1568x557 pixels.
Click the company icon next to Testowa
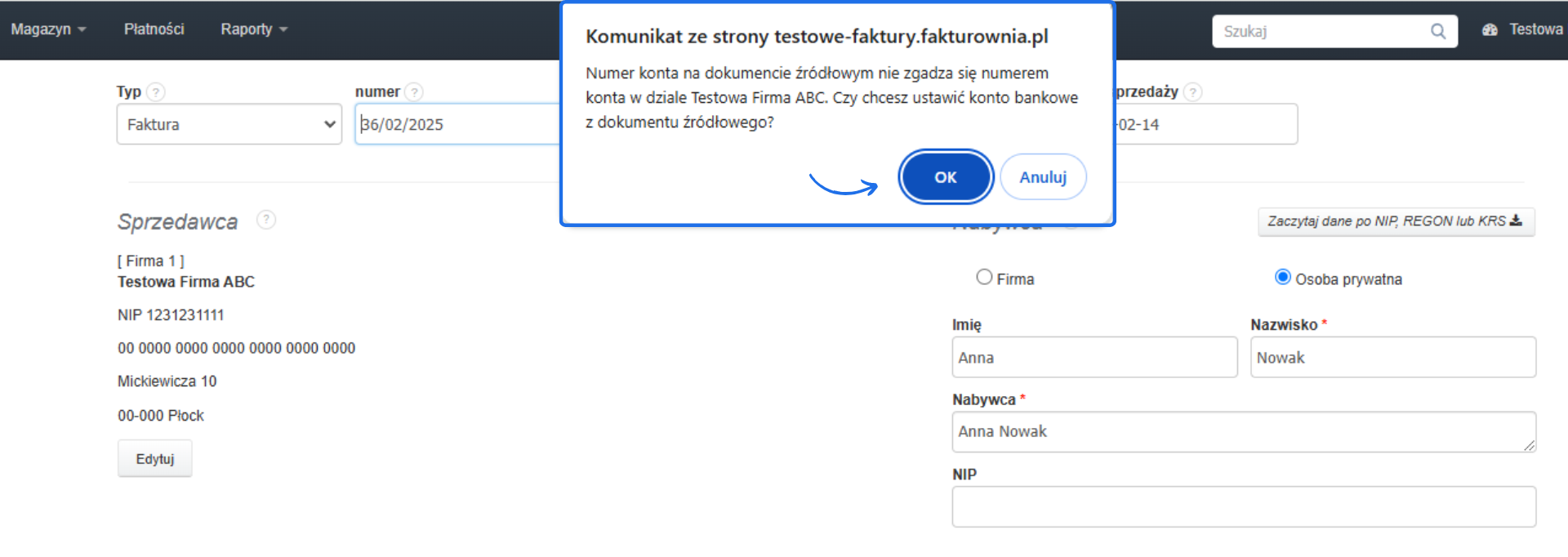tap(1490, 29)
